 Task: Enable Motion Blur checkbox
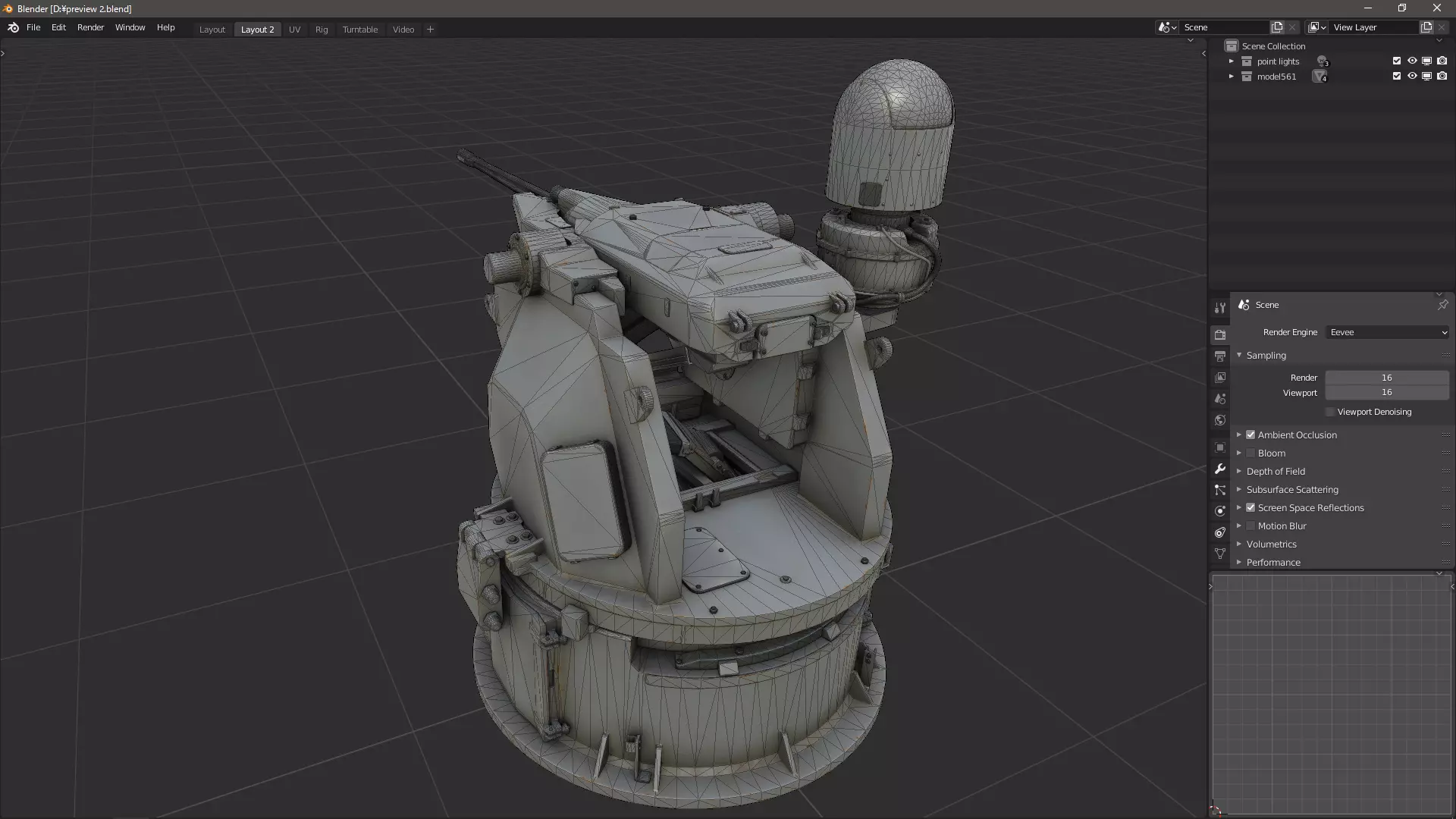(x=1250, y=526)
